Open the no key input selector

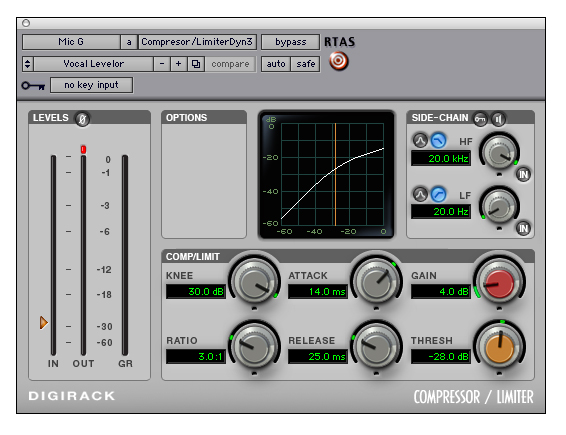click(91, 85)
